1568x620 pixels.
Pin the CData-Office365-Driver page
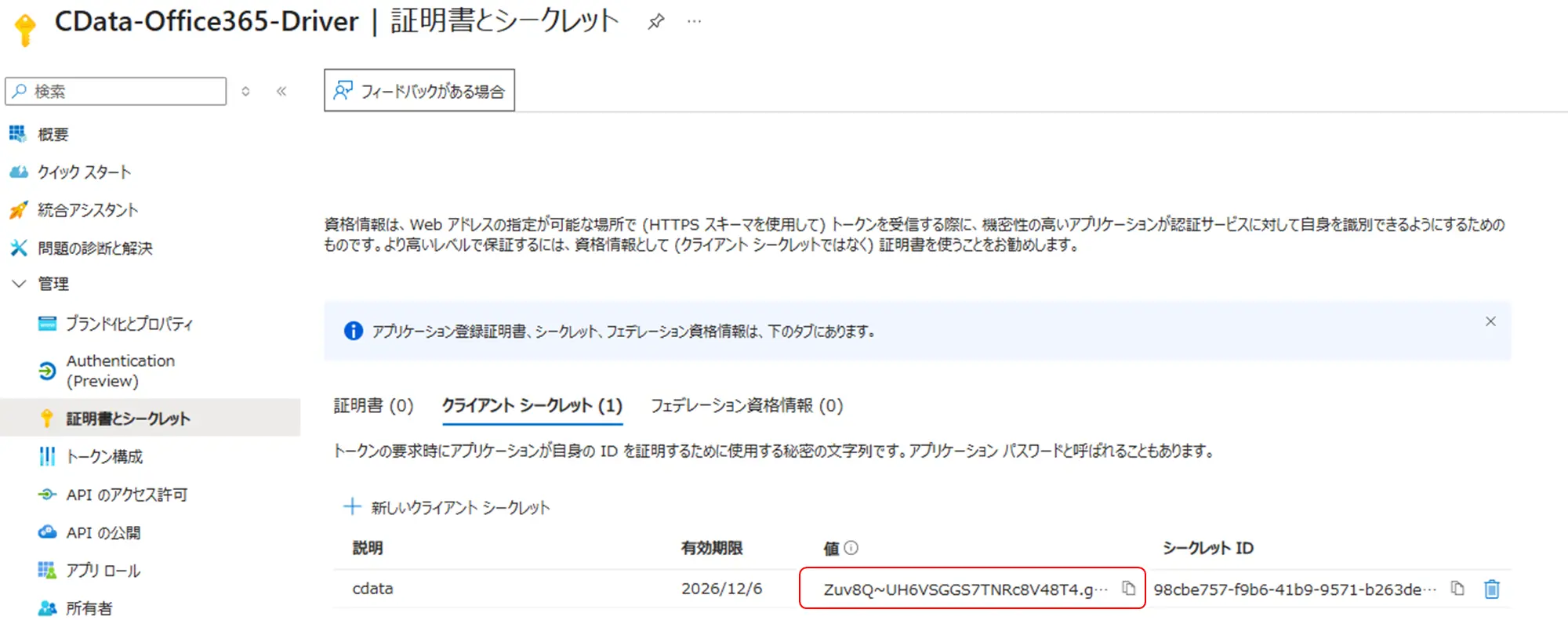(x=656, y=22)
